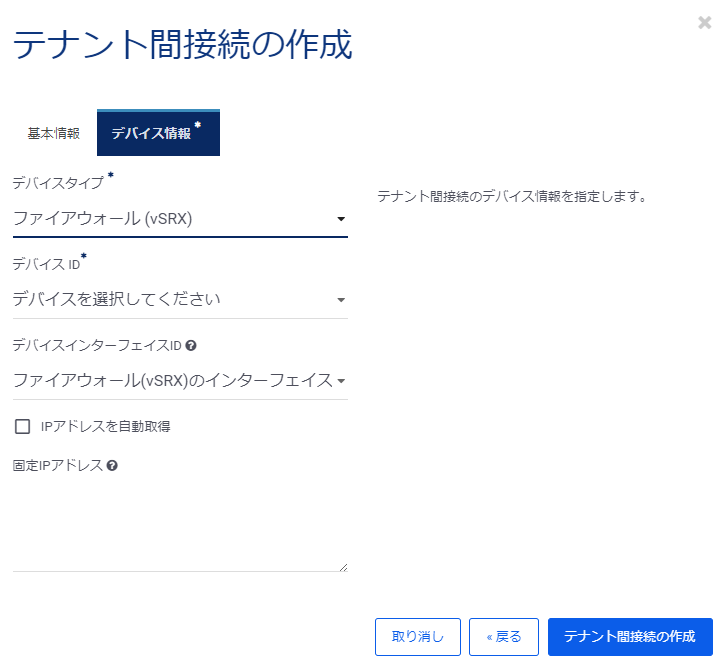Click the caret arrow of デバイス ID

[x=340, y=300]
